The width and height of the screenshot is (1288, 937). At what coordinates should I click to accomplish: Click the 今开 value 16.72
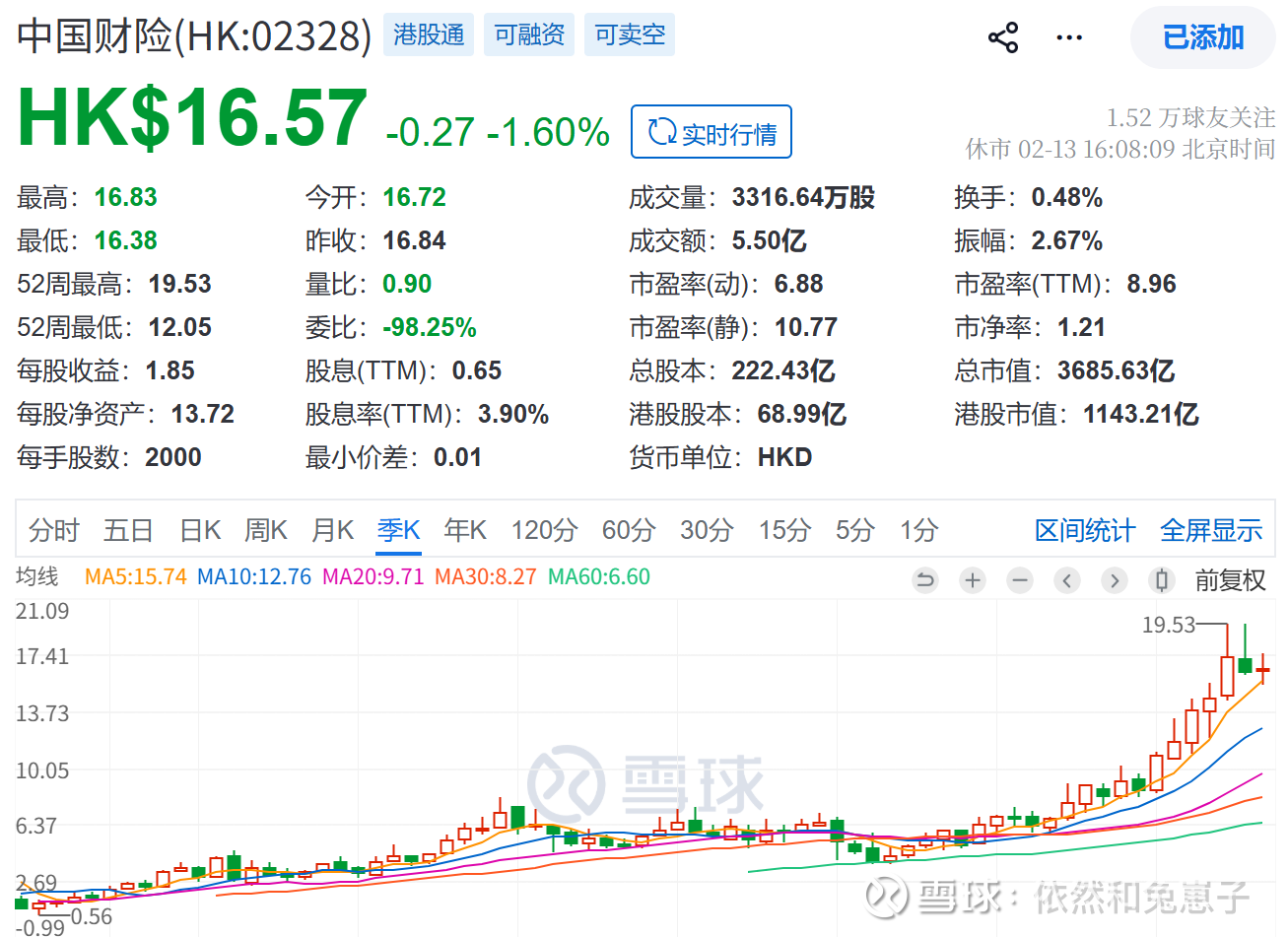(x=415, y=197)
